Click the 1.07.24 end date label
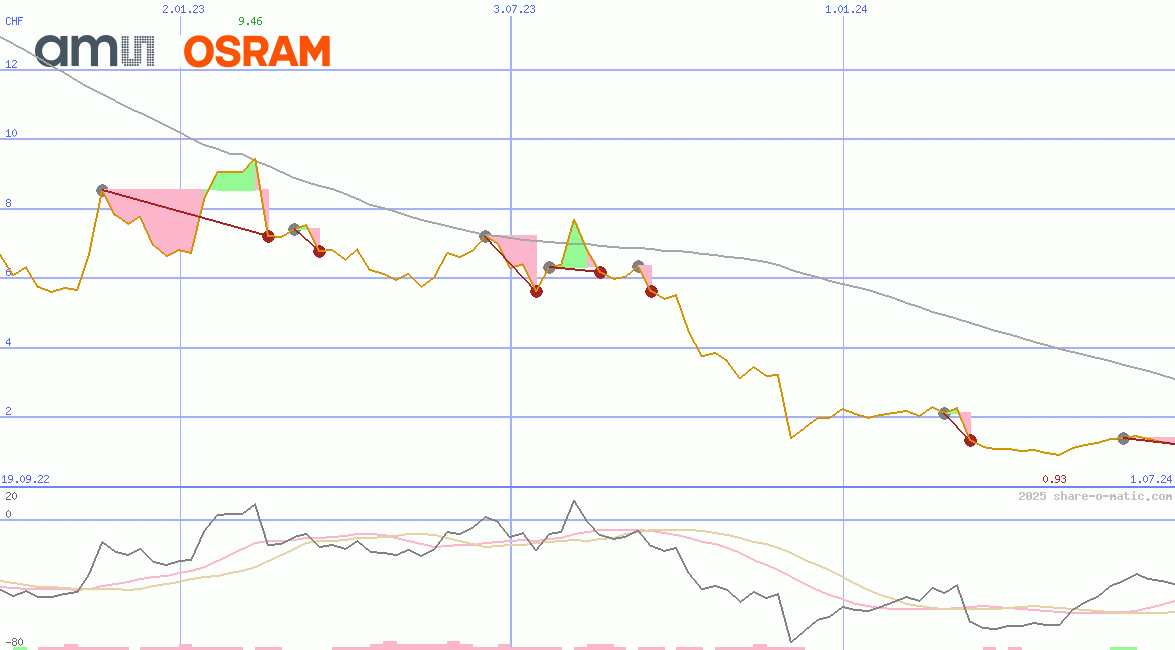Viewport: 1175px width, 650px height. [x=1151, y=479]
